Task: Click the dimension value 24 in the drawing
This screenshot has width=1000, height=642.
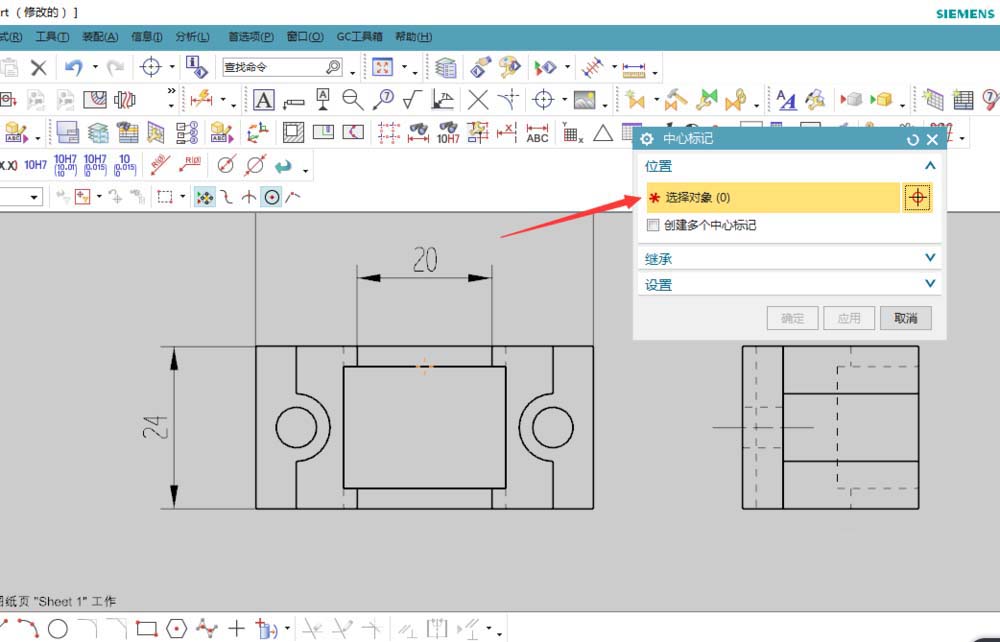Action: point(156,427)
